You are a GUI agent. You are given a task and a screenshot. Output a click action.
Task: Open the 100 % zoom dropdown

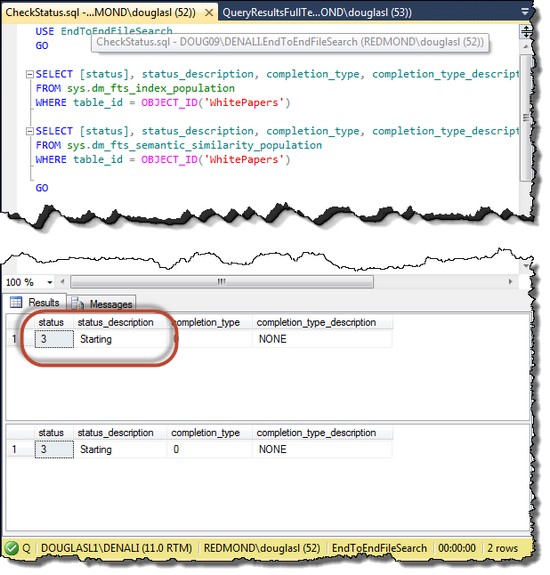tap(50, 282)
